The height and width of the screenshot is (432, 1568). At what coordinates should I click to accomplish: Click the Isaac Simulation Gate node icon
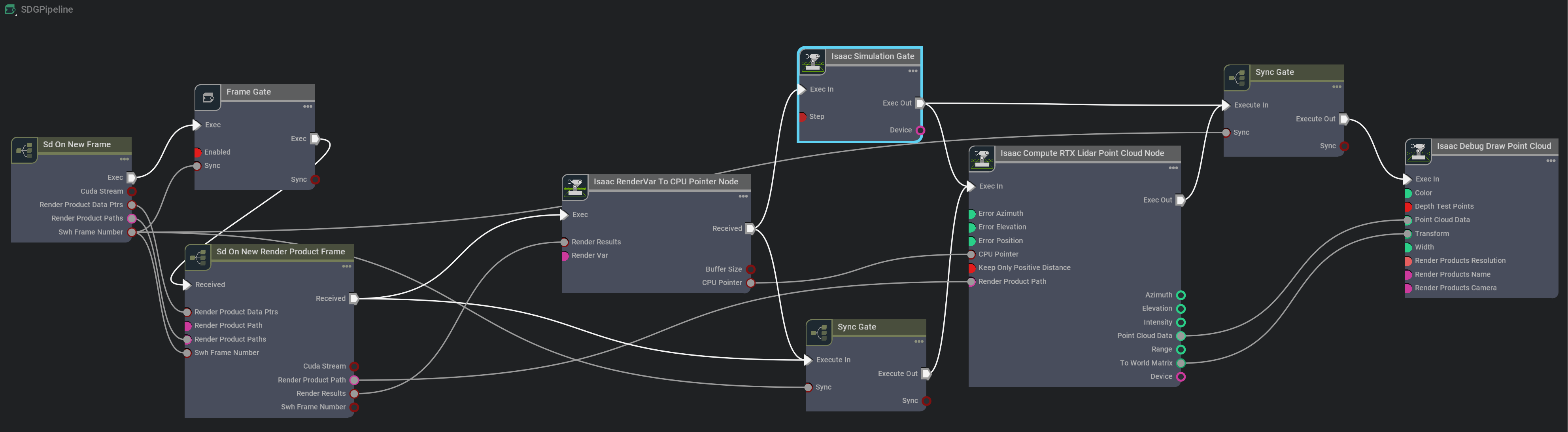pyautogui.click(x=812, y=62)
